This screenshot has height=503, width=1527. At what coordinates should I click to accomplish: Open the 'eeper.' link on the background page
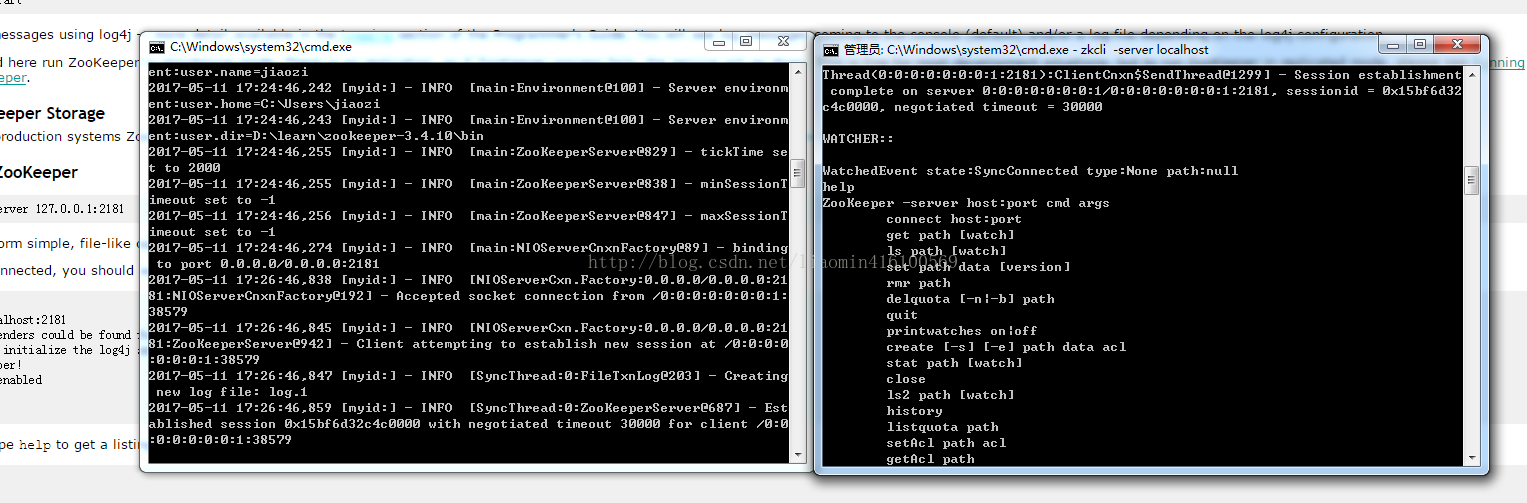(13, 78)
